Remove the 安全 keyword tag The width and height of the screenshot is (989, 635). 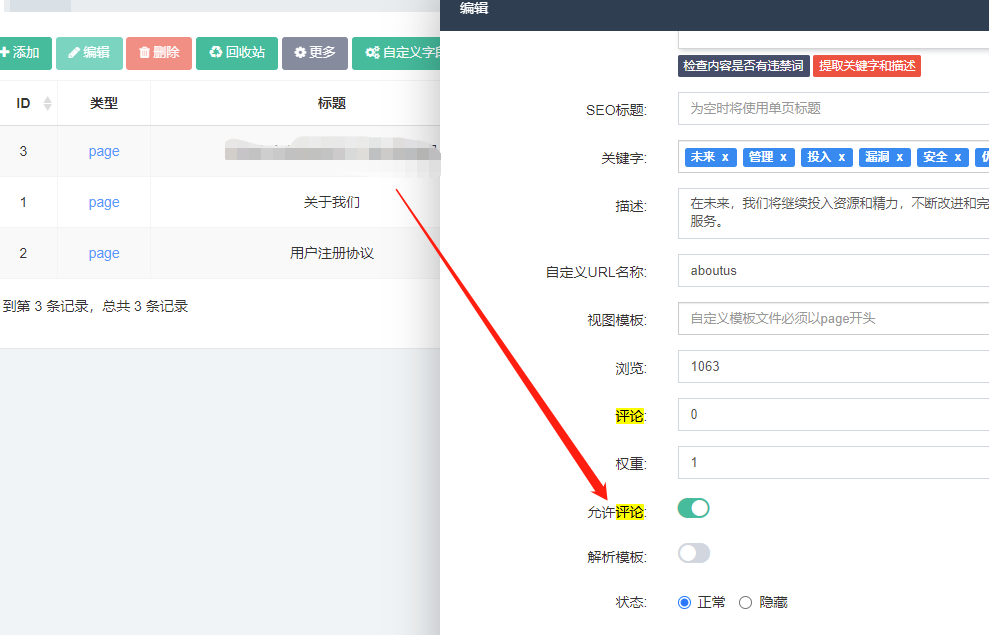(x=957, y=158)
